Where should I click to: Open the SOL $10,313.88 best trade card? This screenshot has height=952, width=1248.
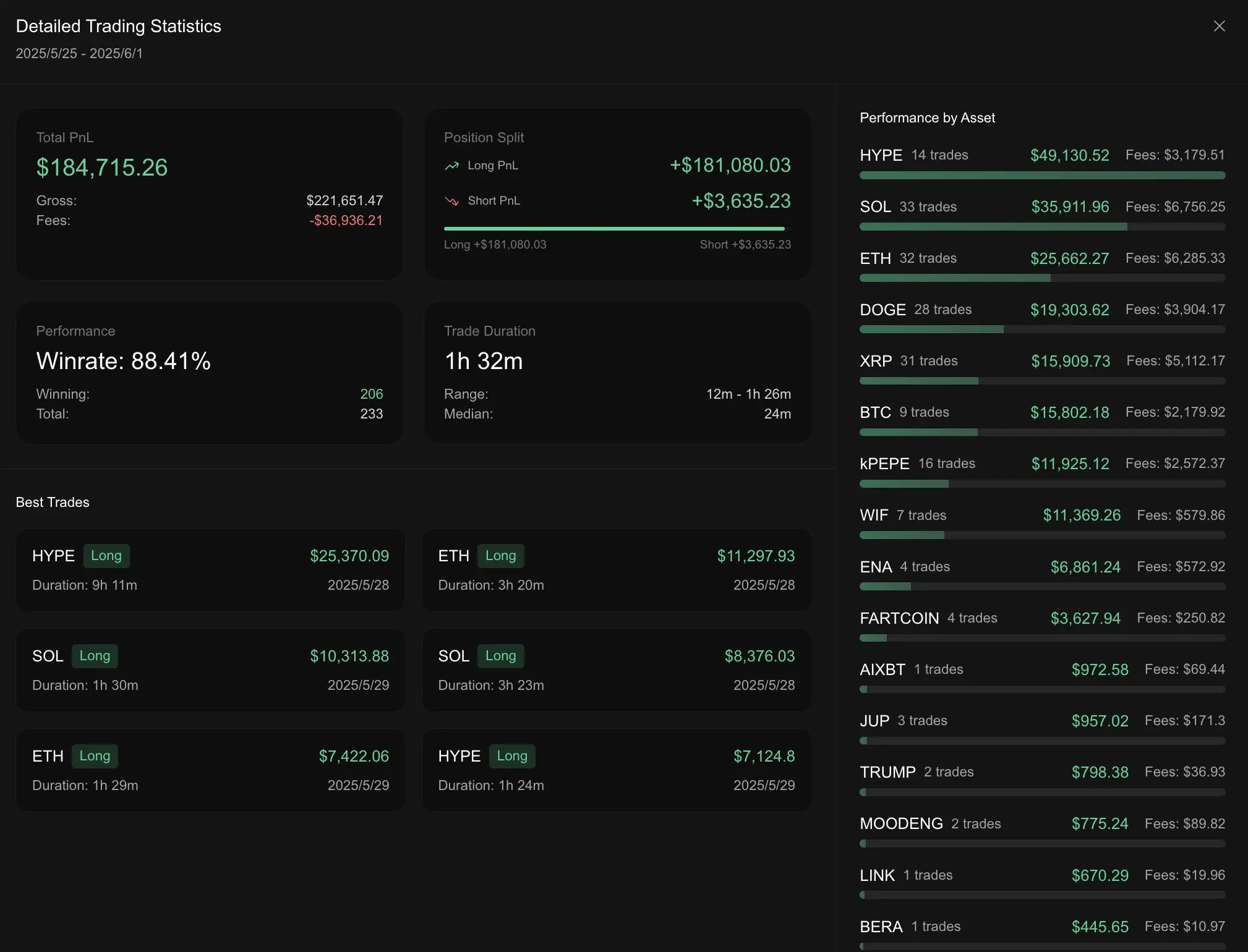[210, 670]
